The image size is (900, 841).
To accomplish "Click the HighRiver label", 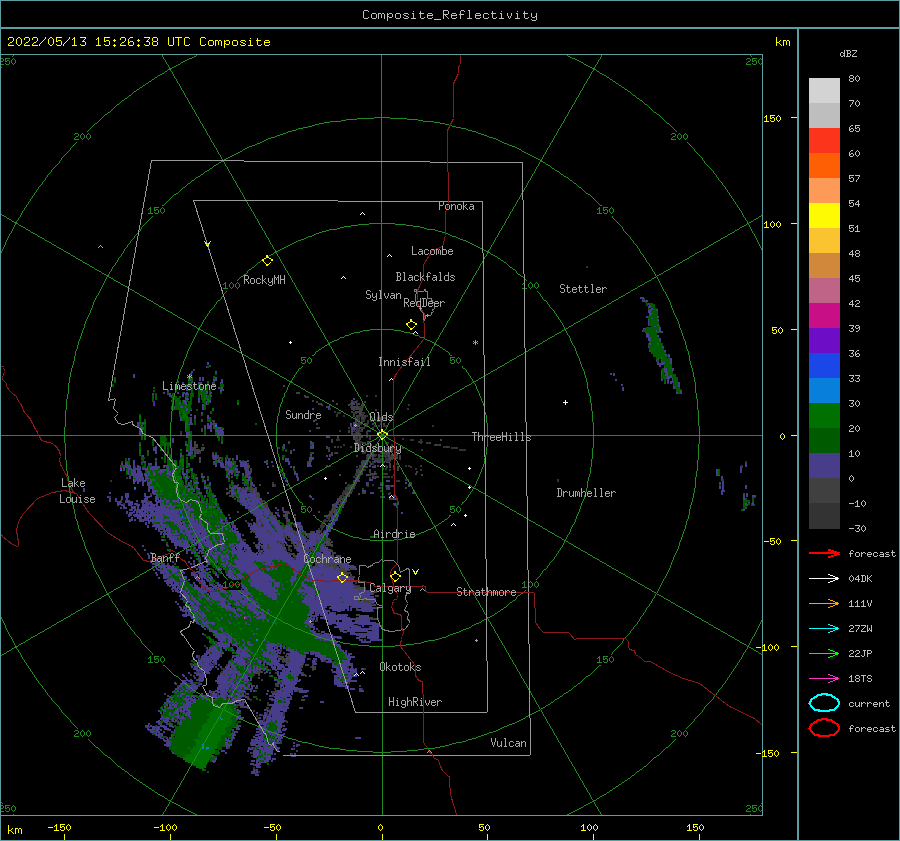I will [x=415, y=702].
